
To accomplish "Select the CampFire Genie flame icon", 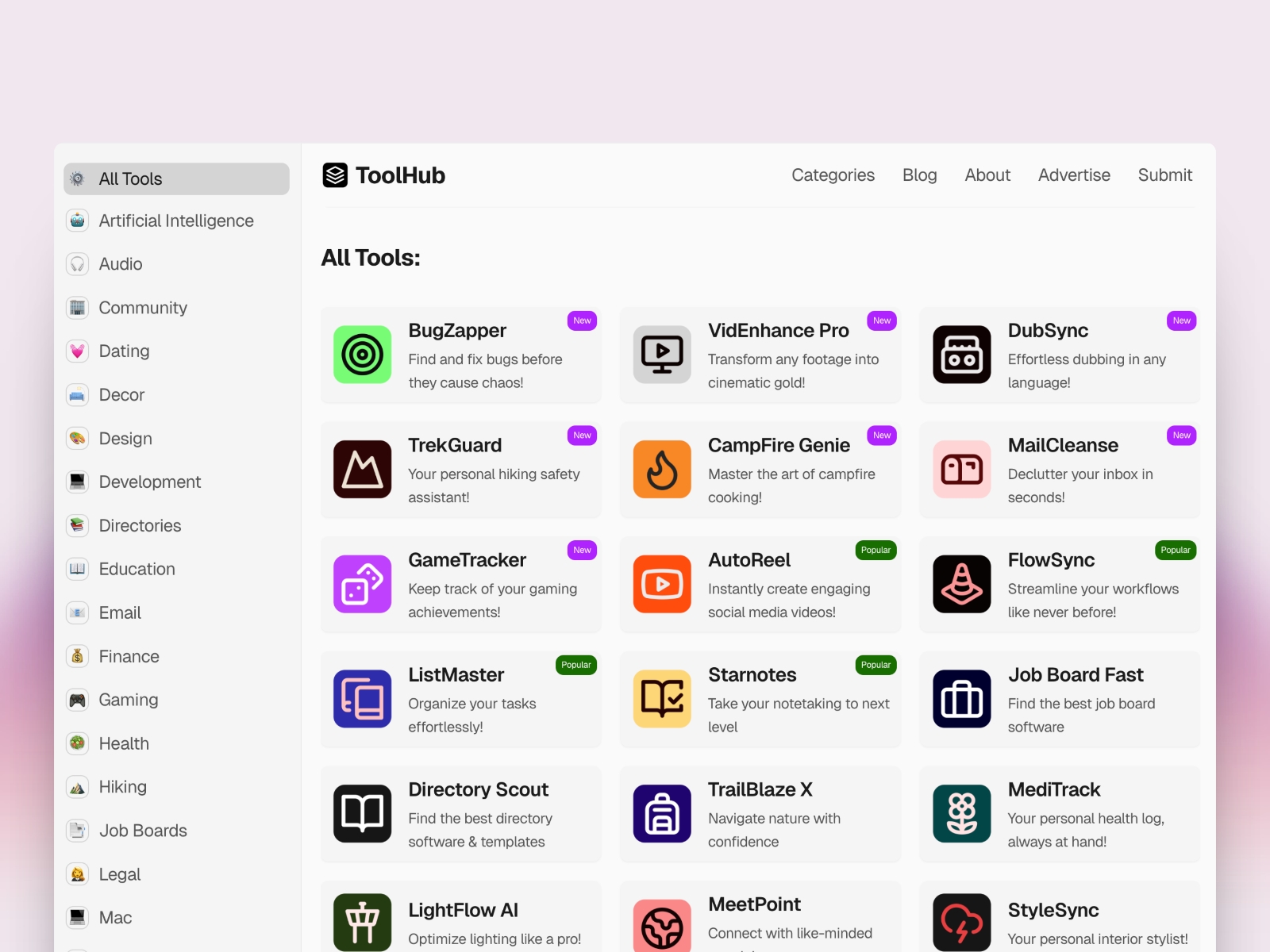I will point(662,470).
